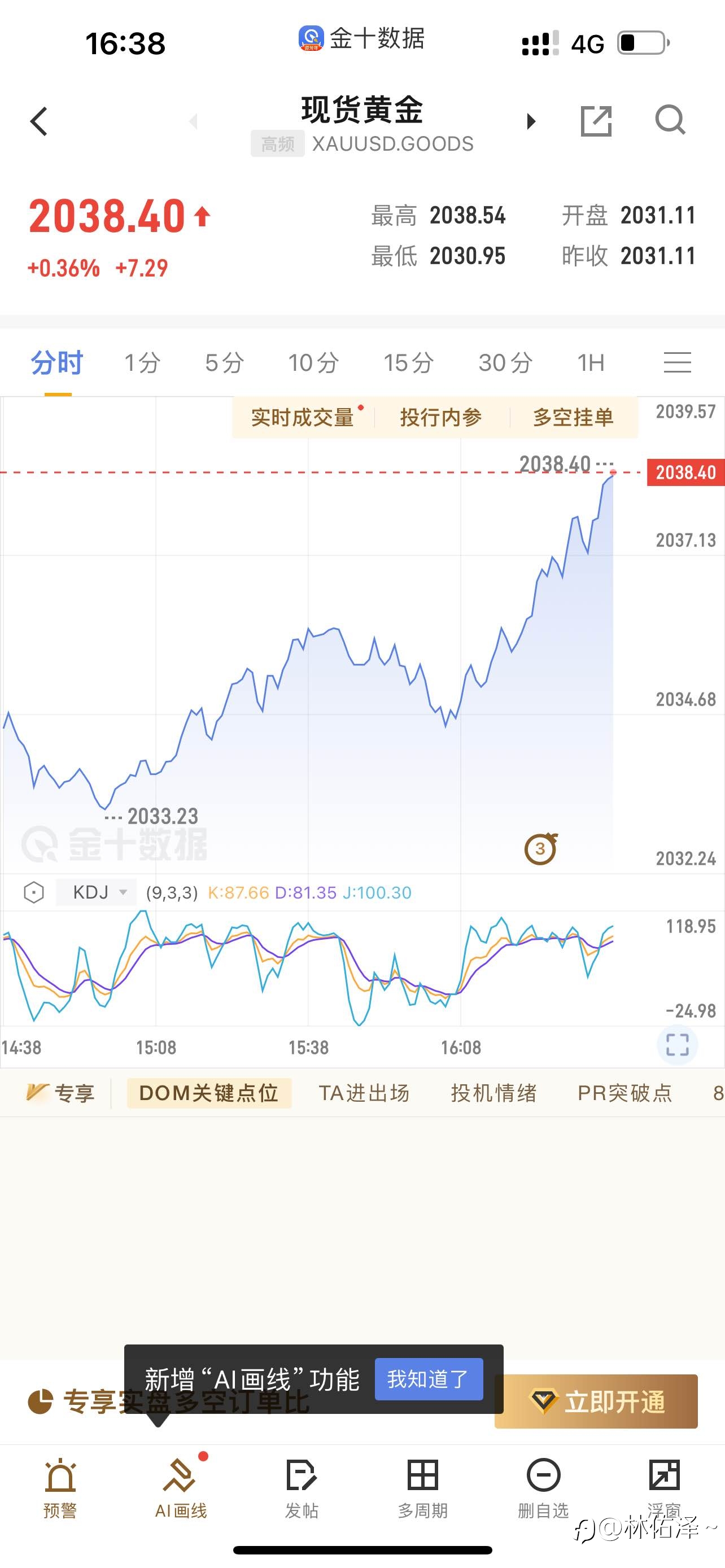This screenshot has height=1568, width=725.
Task: Tap the search magnifier icon
Action: (670, 120)
